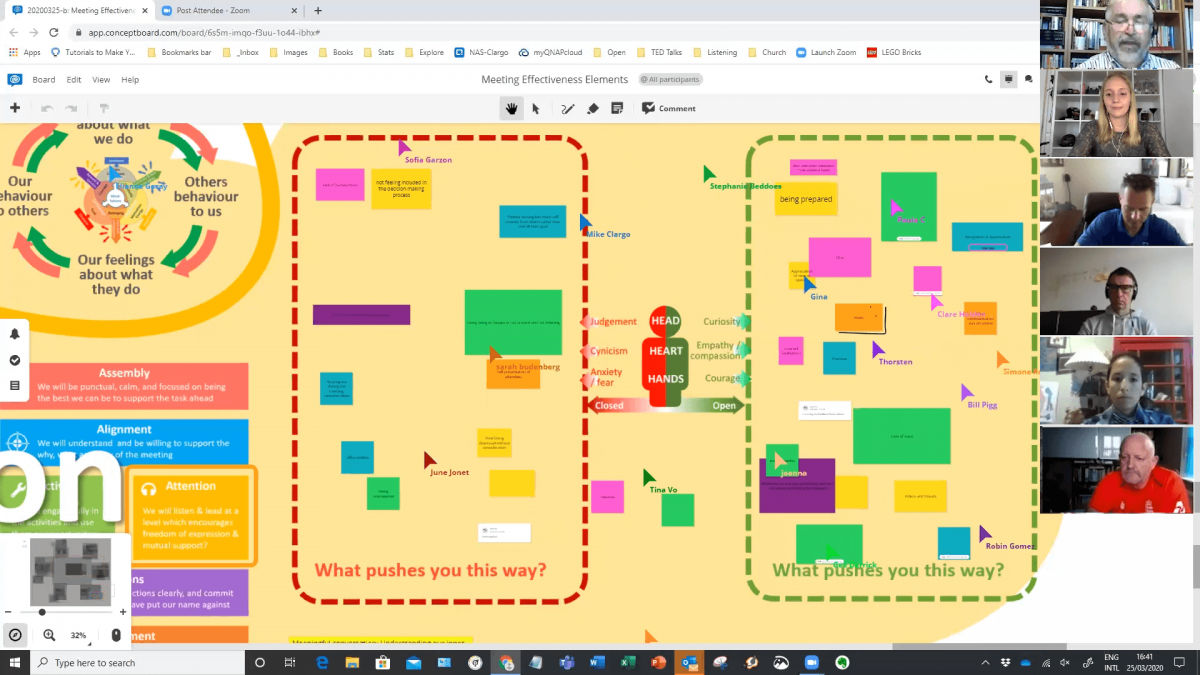The image size is (1200, 675).
Task: Open the LEGO Bricks bookmark
Action: (x=892, y=52)
